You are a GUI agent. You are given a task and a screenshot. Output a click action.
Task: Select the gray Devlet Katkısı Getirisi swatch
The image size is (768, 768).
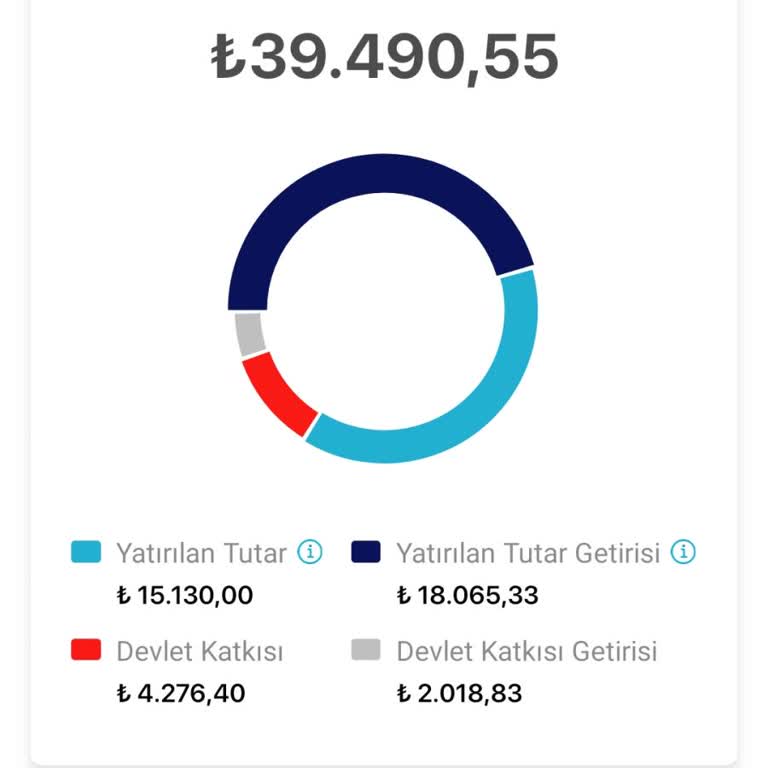365,649
